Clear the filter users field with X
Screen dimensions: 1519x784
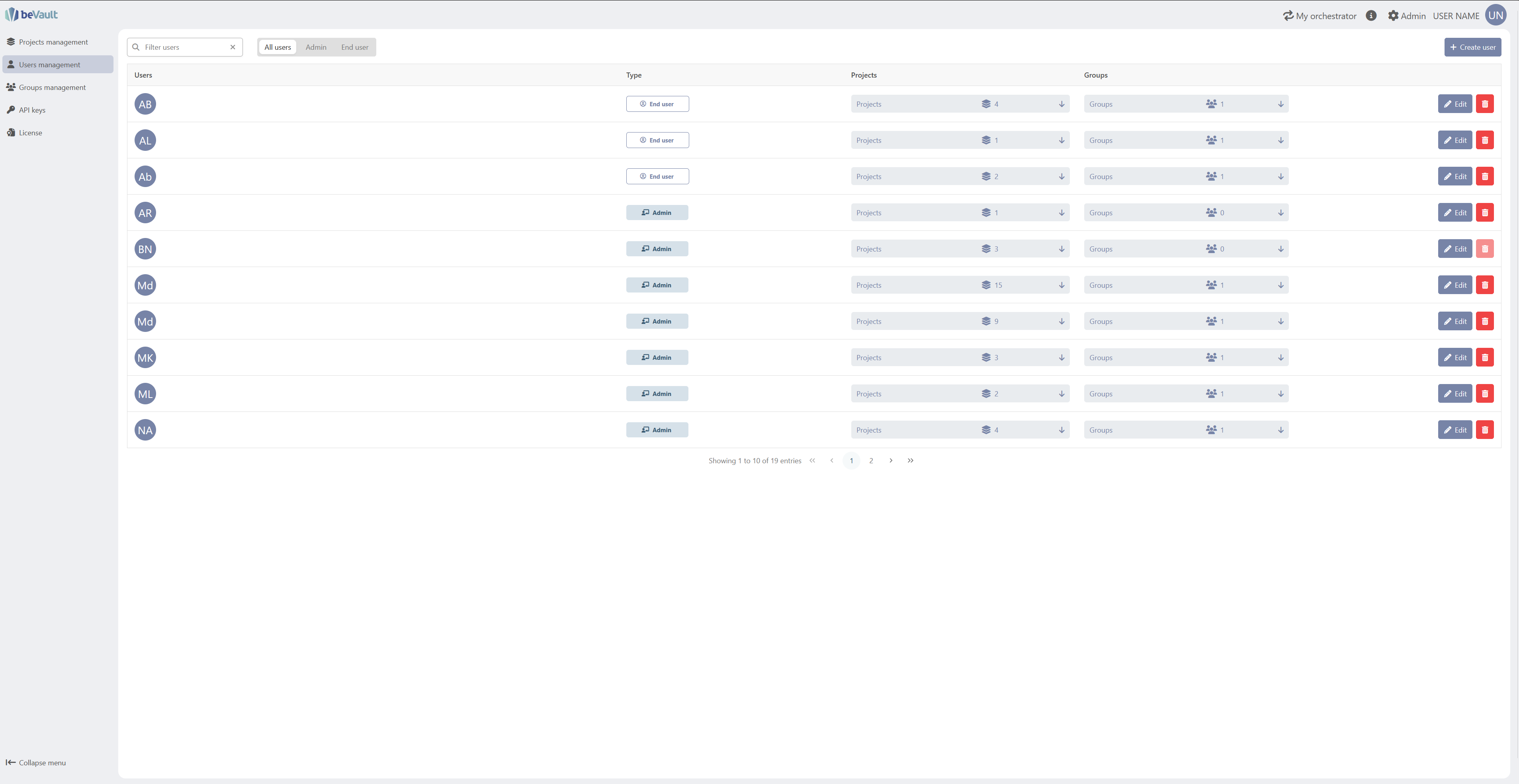(x=233, y=47)
